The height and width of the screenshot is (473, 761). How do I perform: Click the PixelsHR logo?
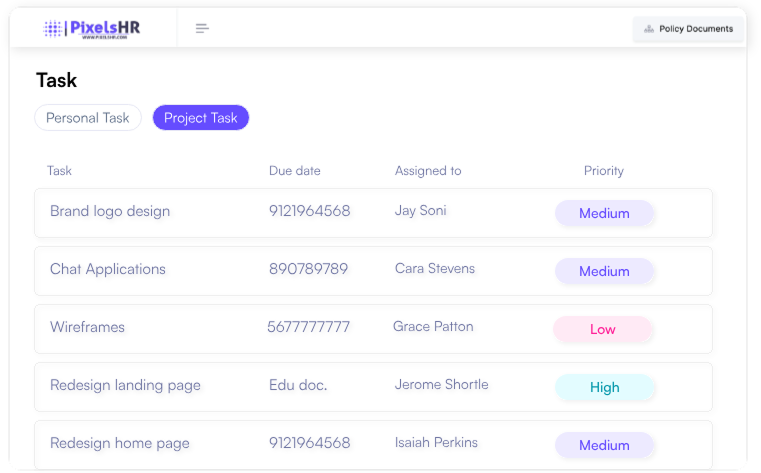pyautogui.click(x=92, y=29)
